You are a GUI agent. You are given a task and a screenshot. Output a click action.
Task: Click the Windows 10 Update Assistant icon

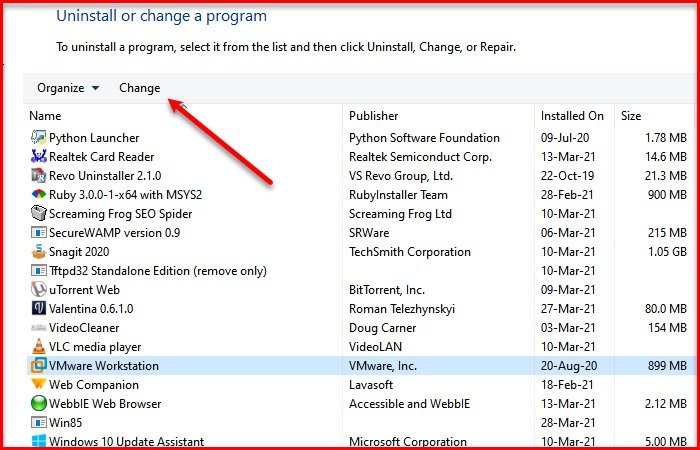39,442
